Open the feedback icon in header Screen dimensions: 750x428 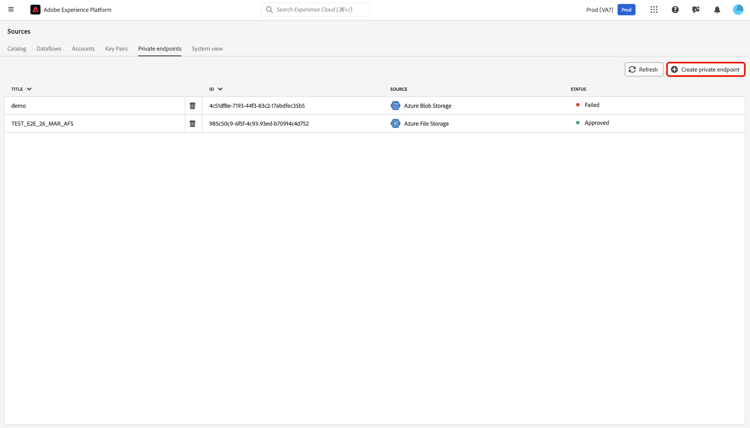[696, 10]
